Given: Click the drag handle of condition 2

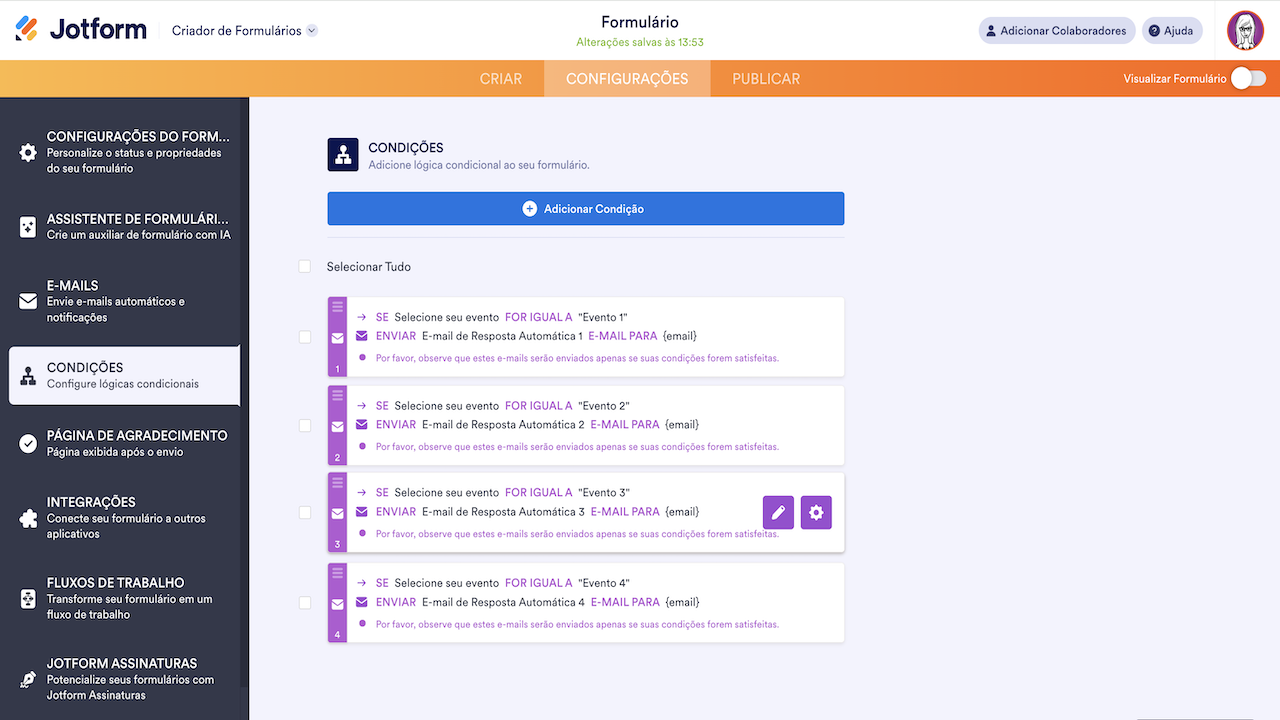Looking at the screenshot, I should point(337,394).
